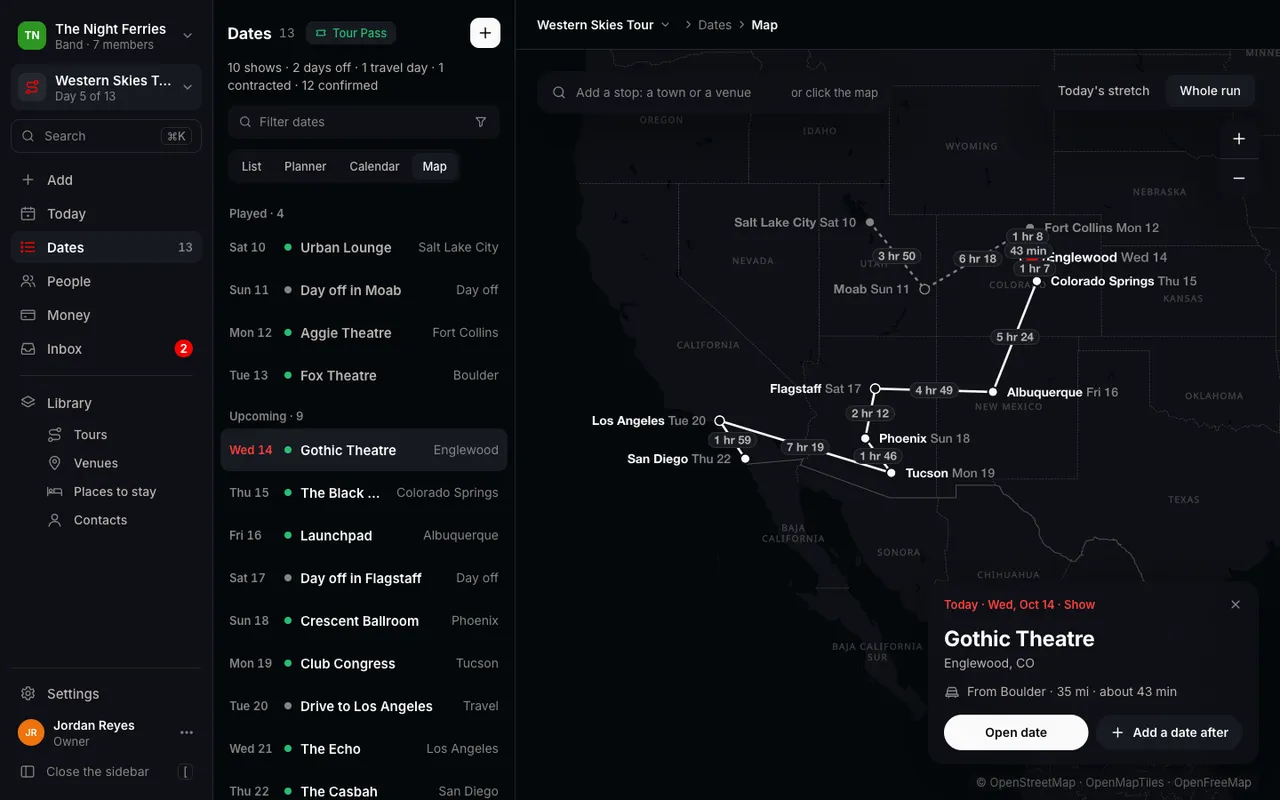Open the OpenStreetMap attribution link
1280x800 pixels.
tap(1026, 783)
